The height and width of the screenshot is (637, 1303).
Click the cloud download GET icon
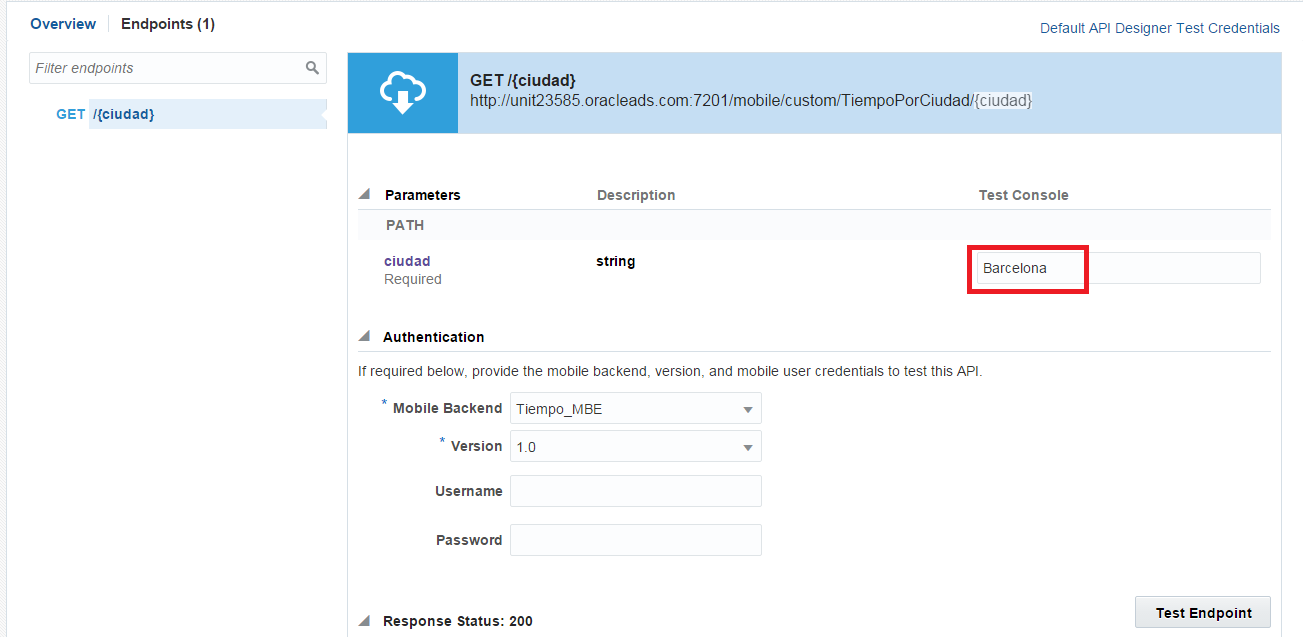click(403, 94)
